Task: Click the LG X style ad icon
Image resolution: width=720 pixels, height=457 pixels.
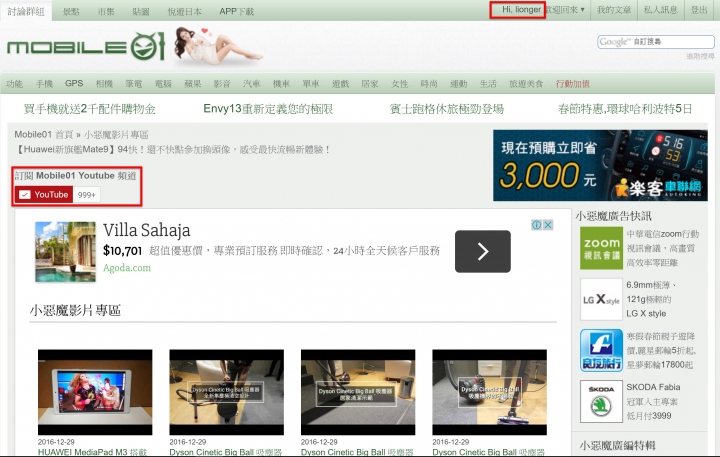Action: (601, 299)
